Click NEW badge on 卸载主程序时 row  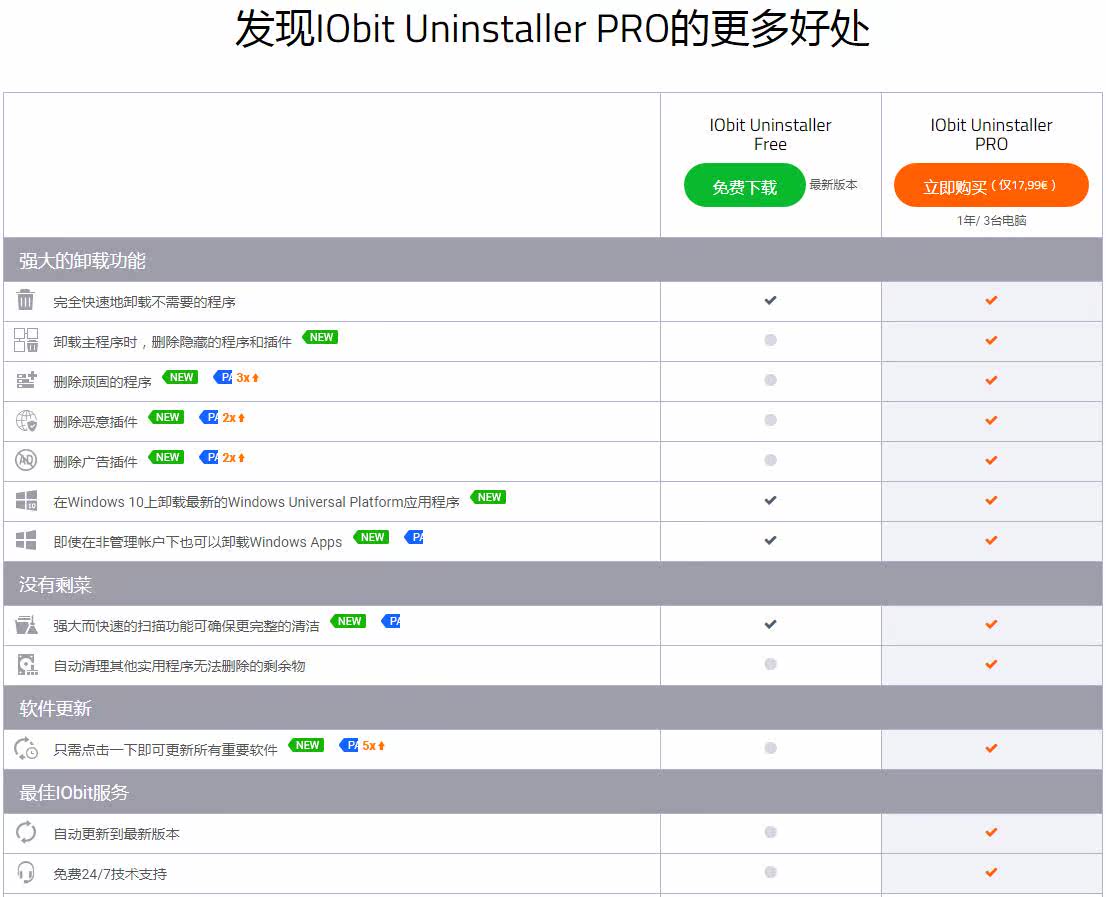pyautogui.click(x=320, y=337)
